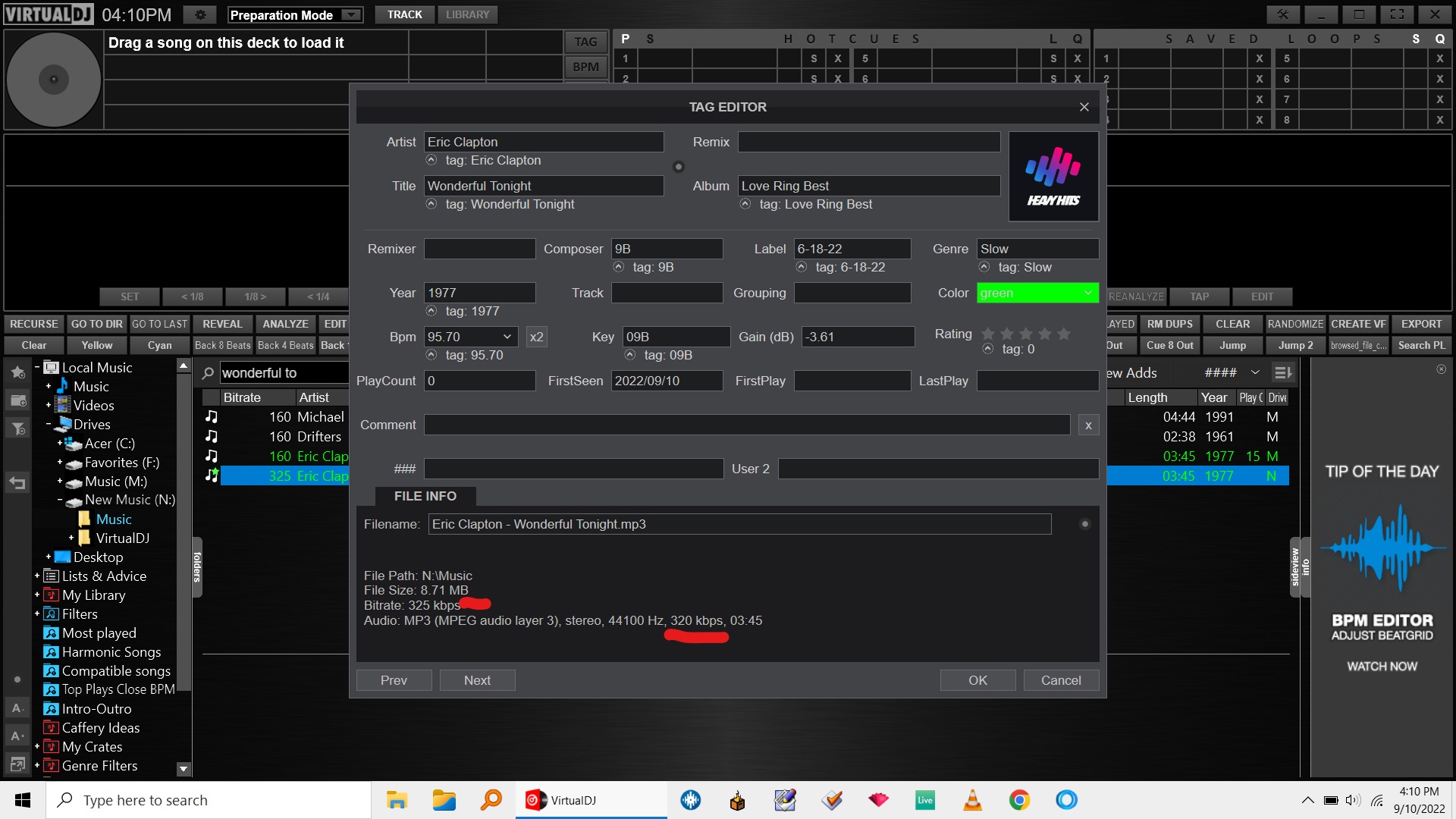Image resolution: width=1456 pixels, height=819 pixels.
Task: Click into the Remix input field
Action: [x=869, y=142]
